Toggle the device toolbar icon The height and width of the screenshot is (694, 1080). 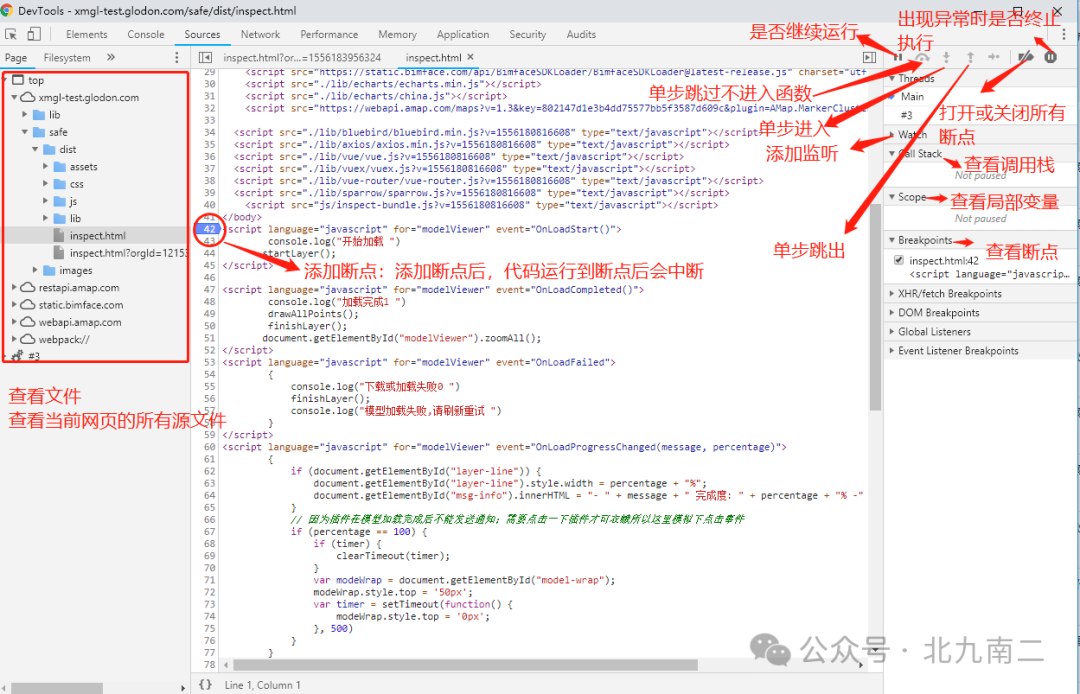pos(34,34)
